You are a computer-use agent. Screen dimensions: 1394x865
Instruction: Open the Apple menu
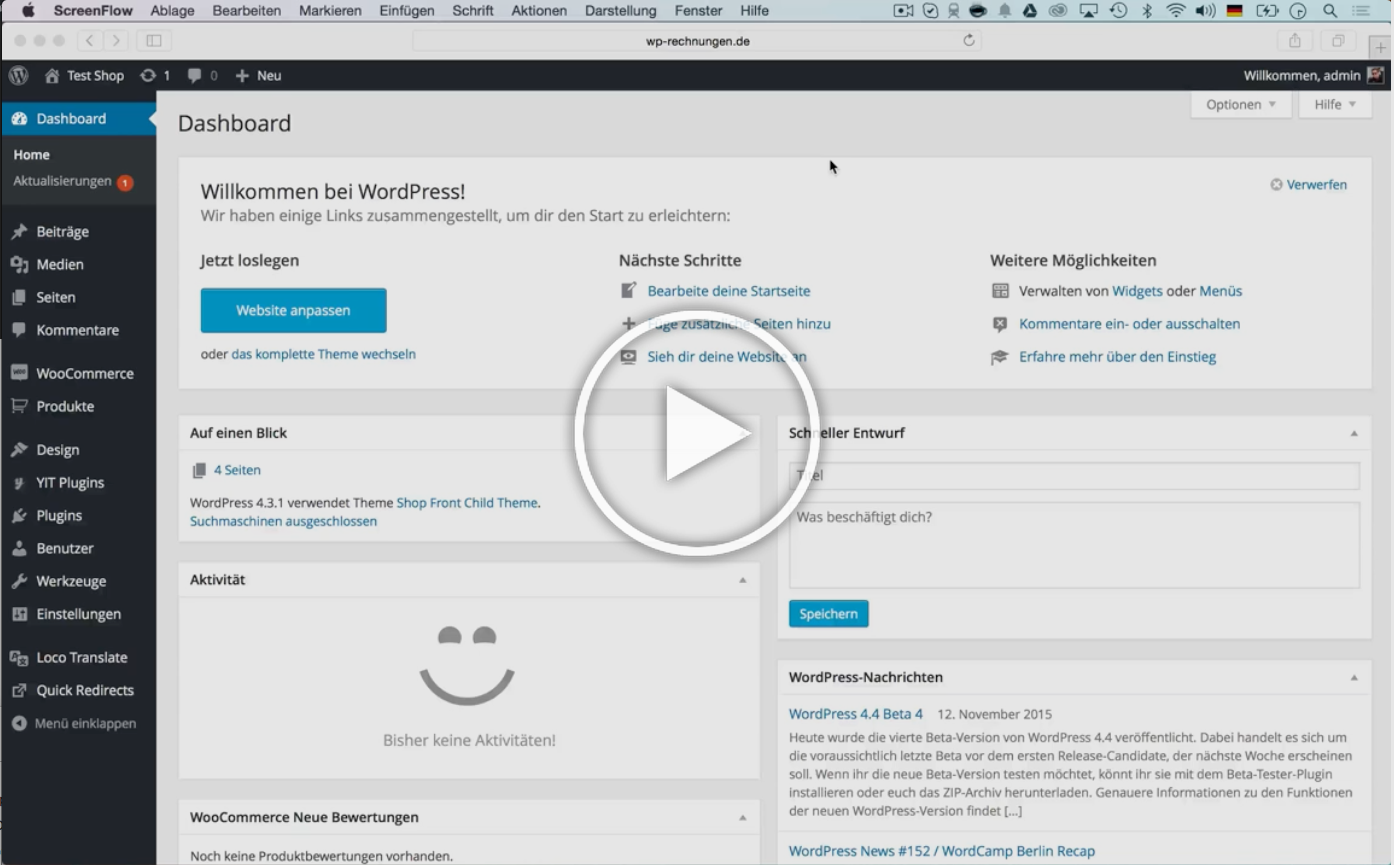pos(27,11)
